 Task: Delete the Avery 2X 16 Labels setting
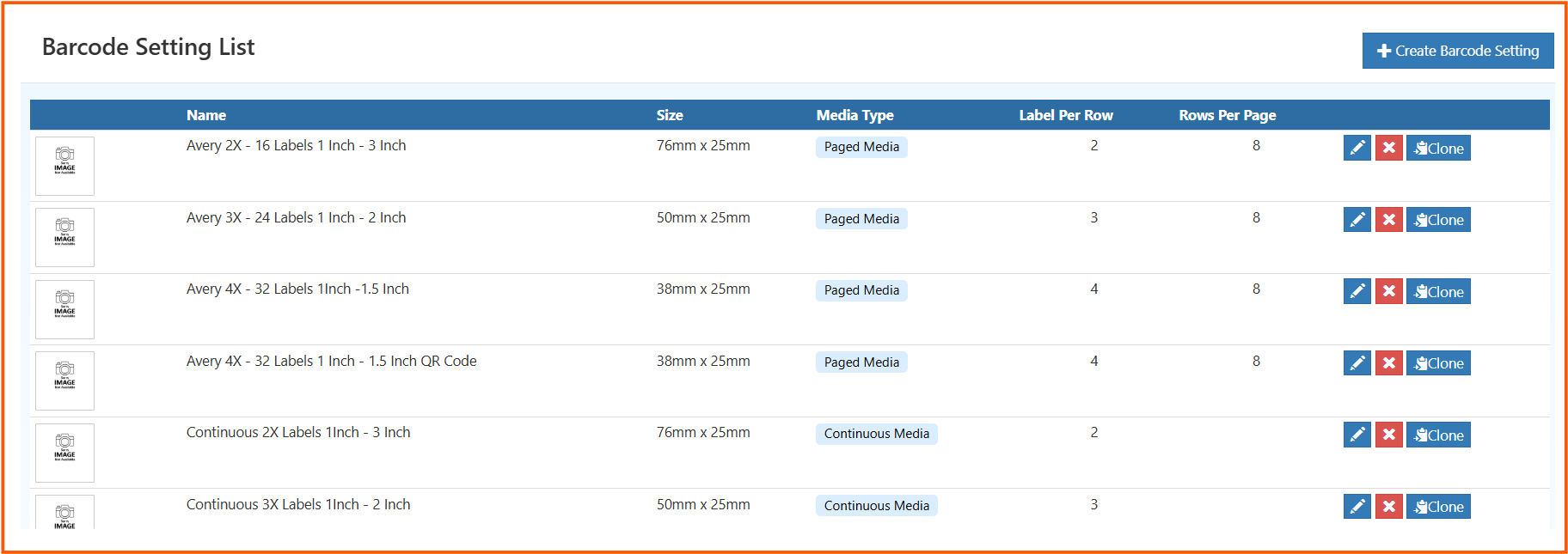pos(1388,149)
